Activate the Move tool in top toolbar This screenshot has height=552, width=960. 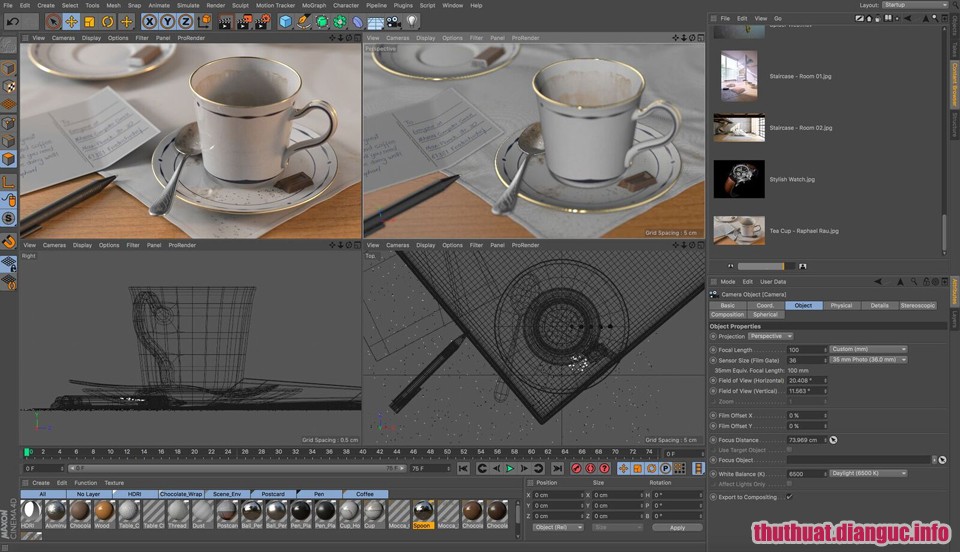coord(72,22)
